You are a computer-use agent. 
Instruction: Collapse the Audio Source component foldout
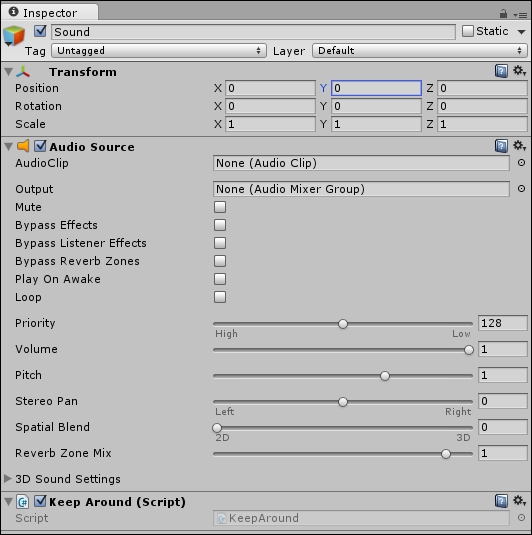pos(8,147)
